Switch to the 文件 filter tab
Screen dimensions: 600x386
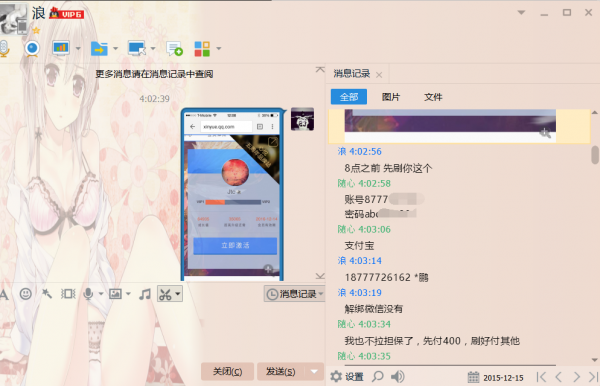click(x=433, y=97)
